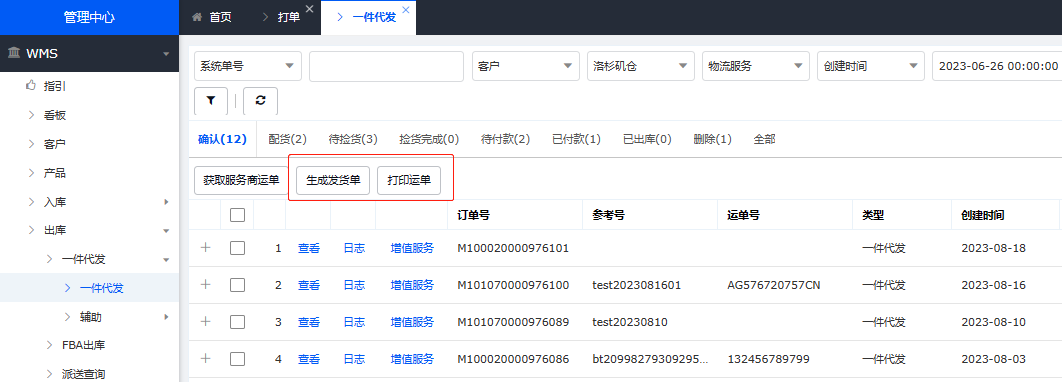Click the 创建时间 column header

coord(983,215)
